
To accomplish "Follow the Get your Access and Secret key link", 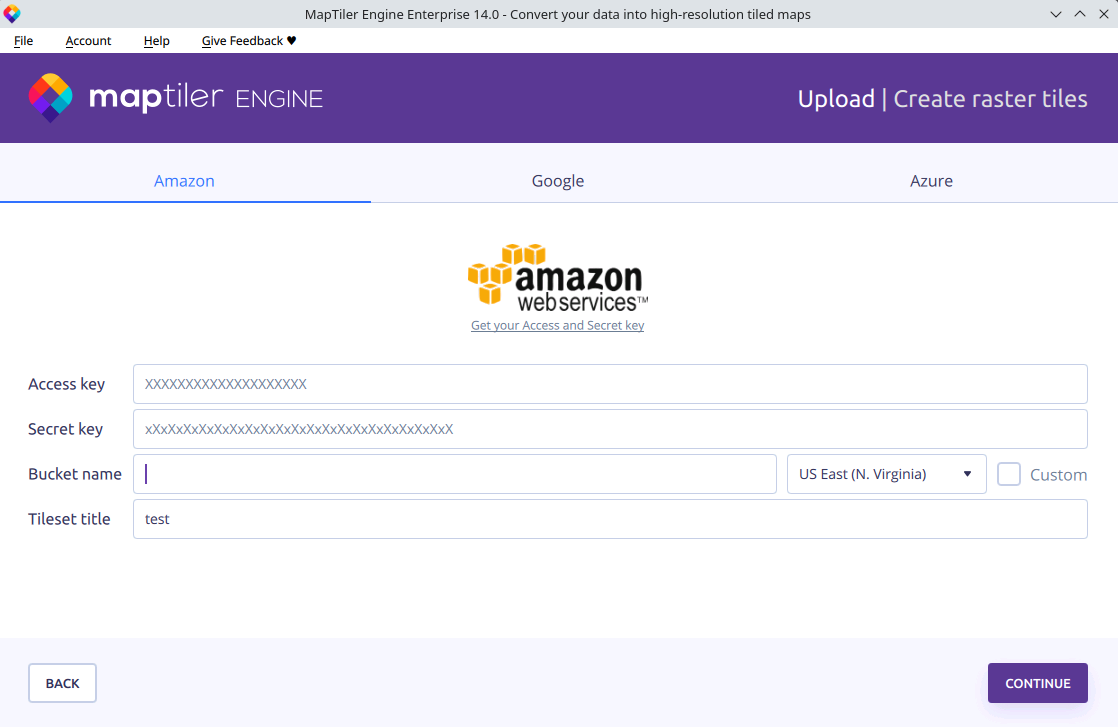I will pyautogui.click(x=557, y=326).
